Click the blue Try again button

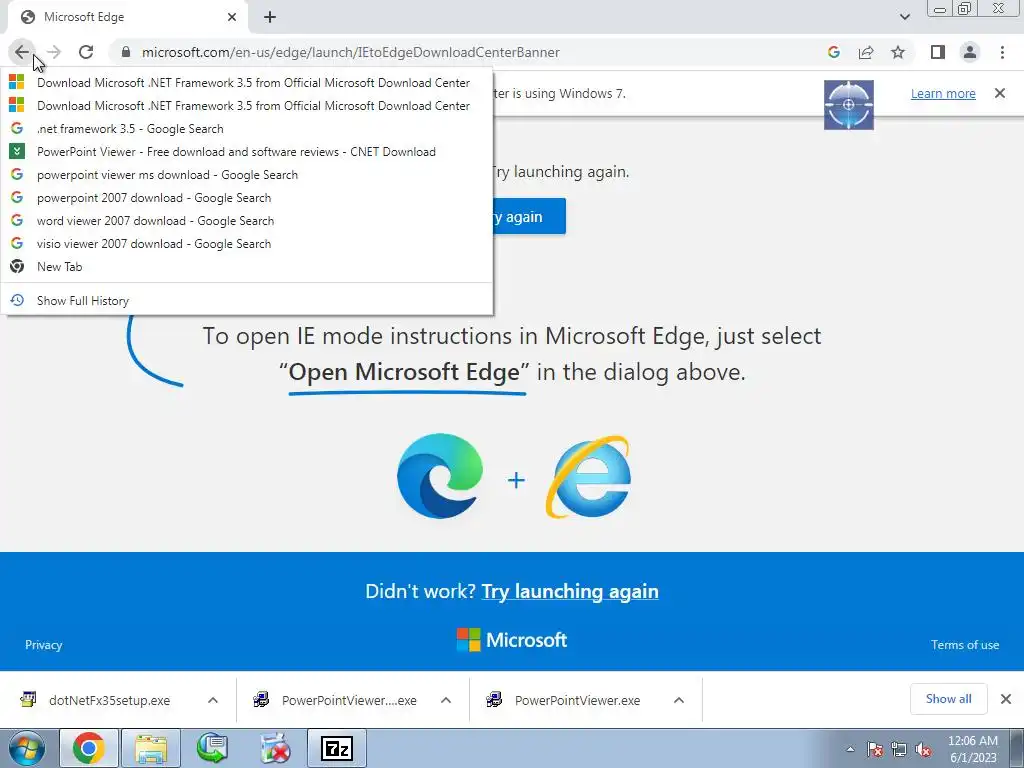click(529, 216)
